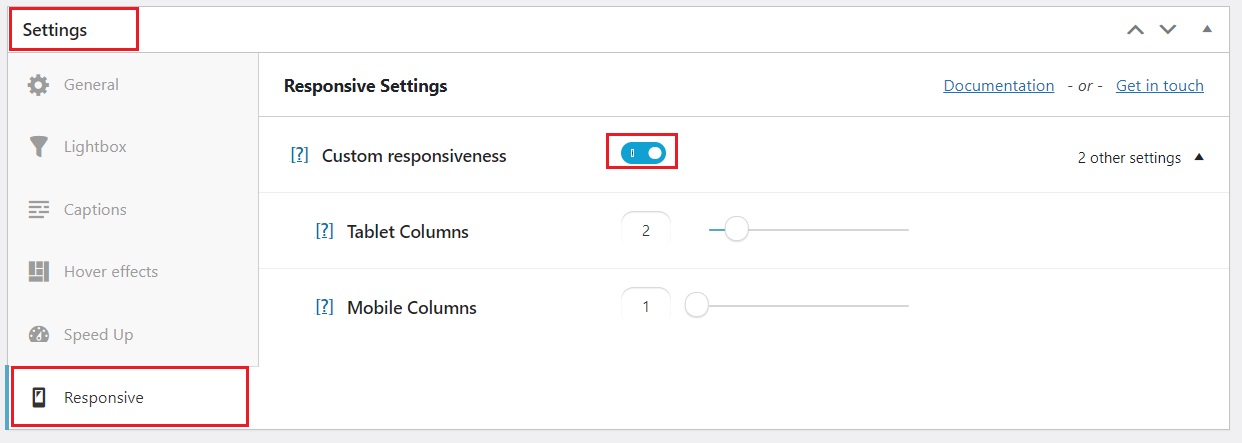Move Settings panel up with arrow

tap(1135, 30)
